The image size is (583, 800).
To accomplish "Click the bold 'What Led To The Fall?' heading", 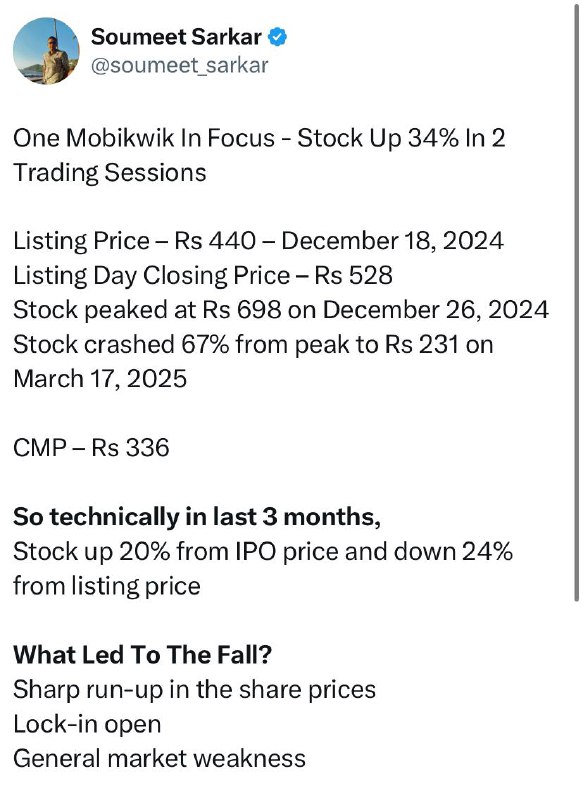I will point(142,655).
